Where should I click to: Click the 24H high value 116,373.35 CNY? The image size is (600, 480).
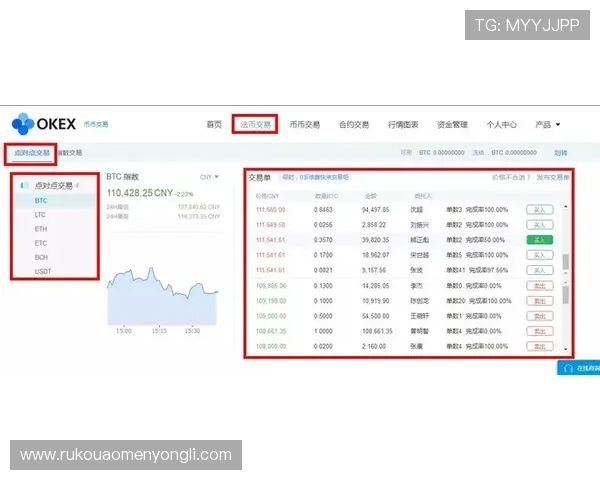(199, 217)
